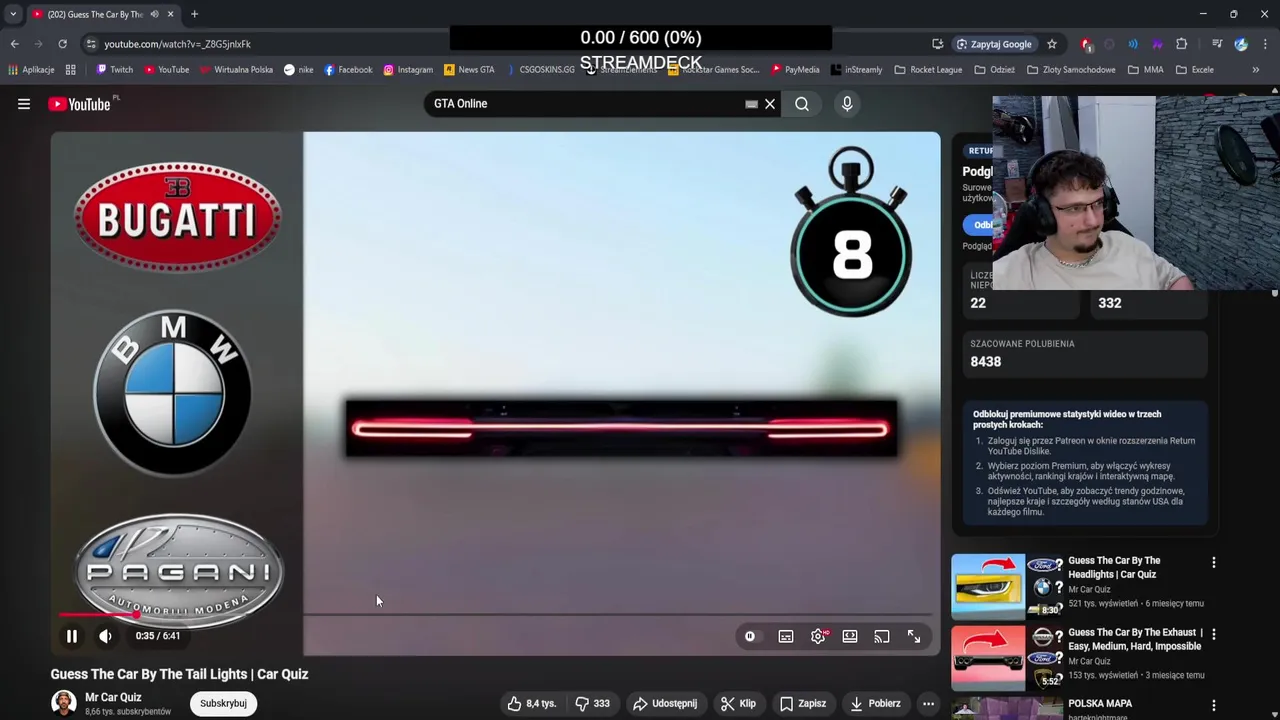The image size is (1280, 720).
Task: Dislike the video showing 333
Action: coord(591,703)
